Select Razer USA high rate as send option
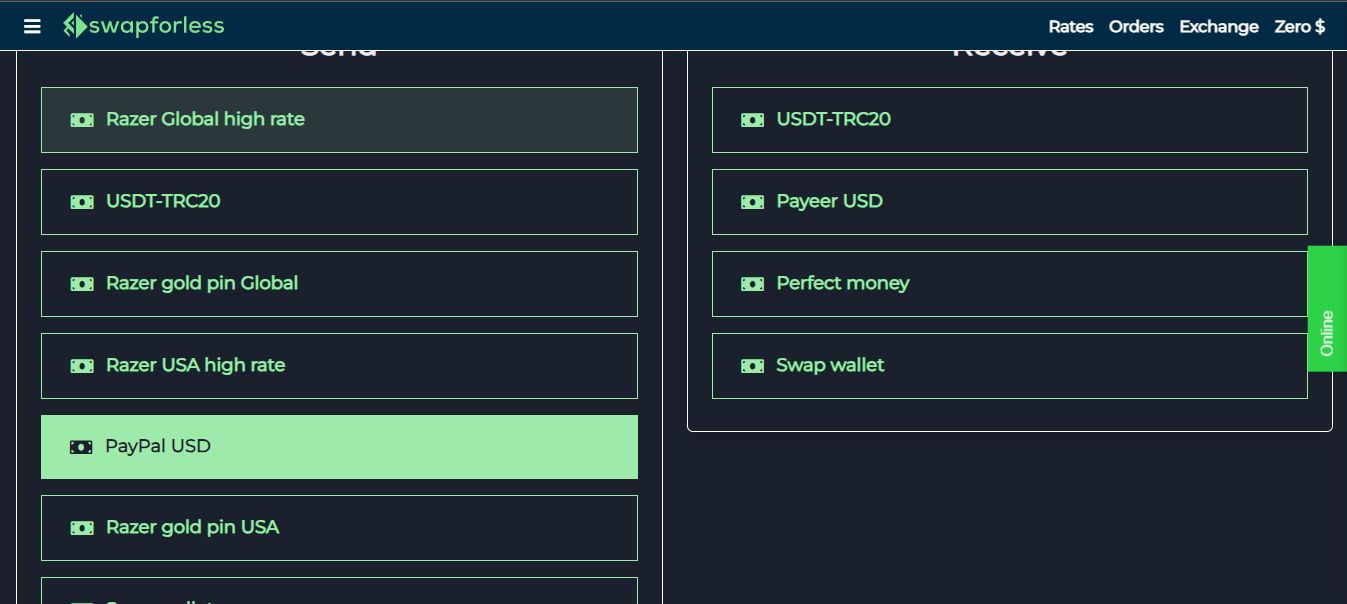Viewport: 1347px width, 604px height. coord(339,365)
